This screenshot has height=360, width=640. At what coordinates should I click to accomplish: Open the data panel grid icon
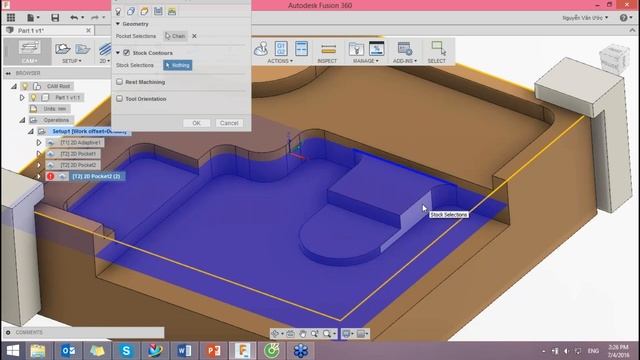click(x=11, y=18)
